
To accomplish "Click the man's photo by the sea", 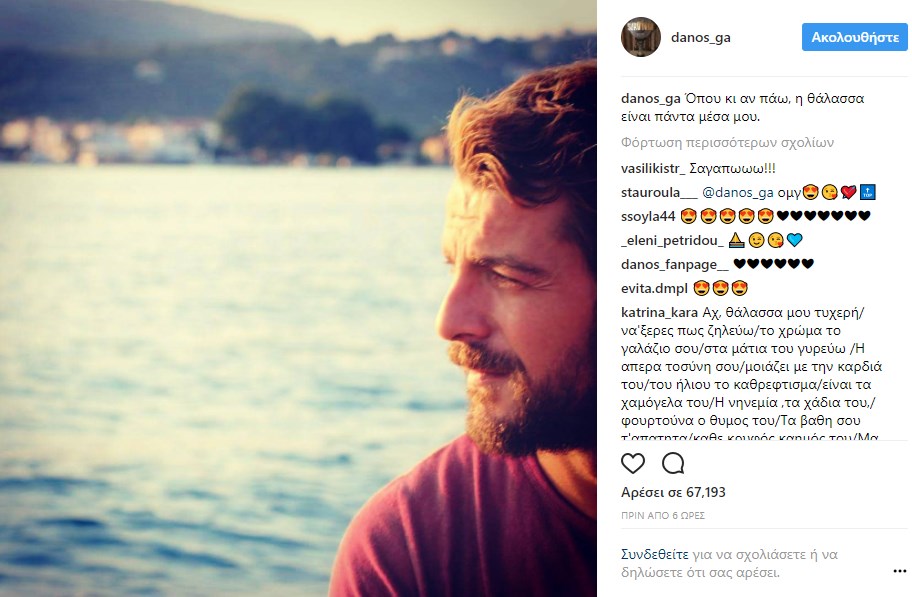I will 298,298.
